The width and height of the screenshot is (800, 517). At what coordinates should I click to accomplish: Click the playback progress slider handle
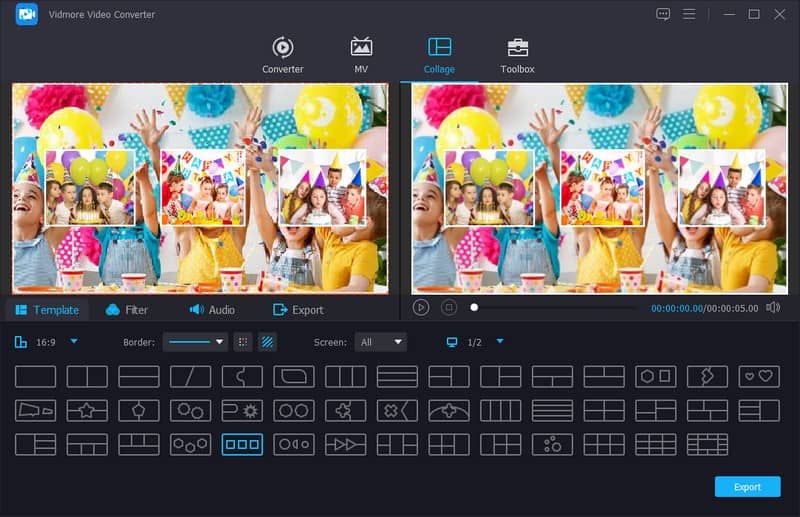click(474, 308)
